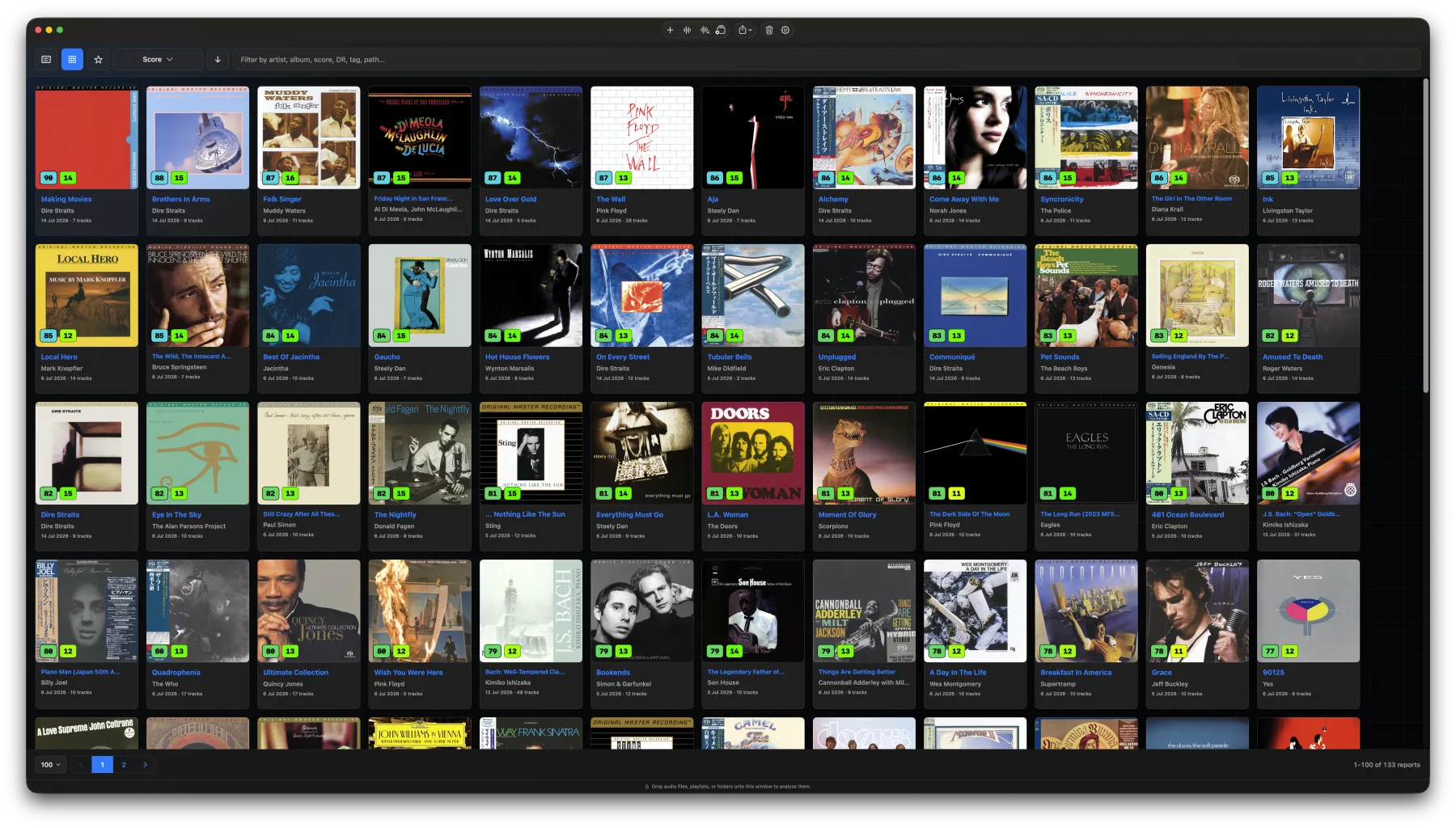Open the Brothers In Arms cover
This screenshot has height=828, width=1456.
197,137
